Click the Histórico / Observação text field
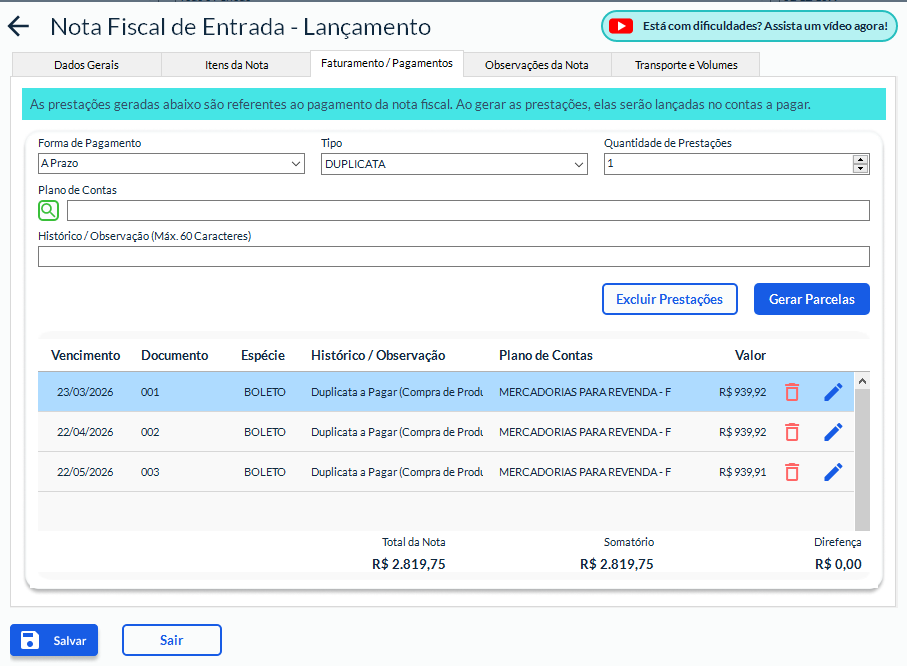907x666 pixels. 453,257
